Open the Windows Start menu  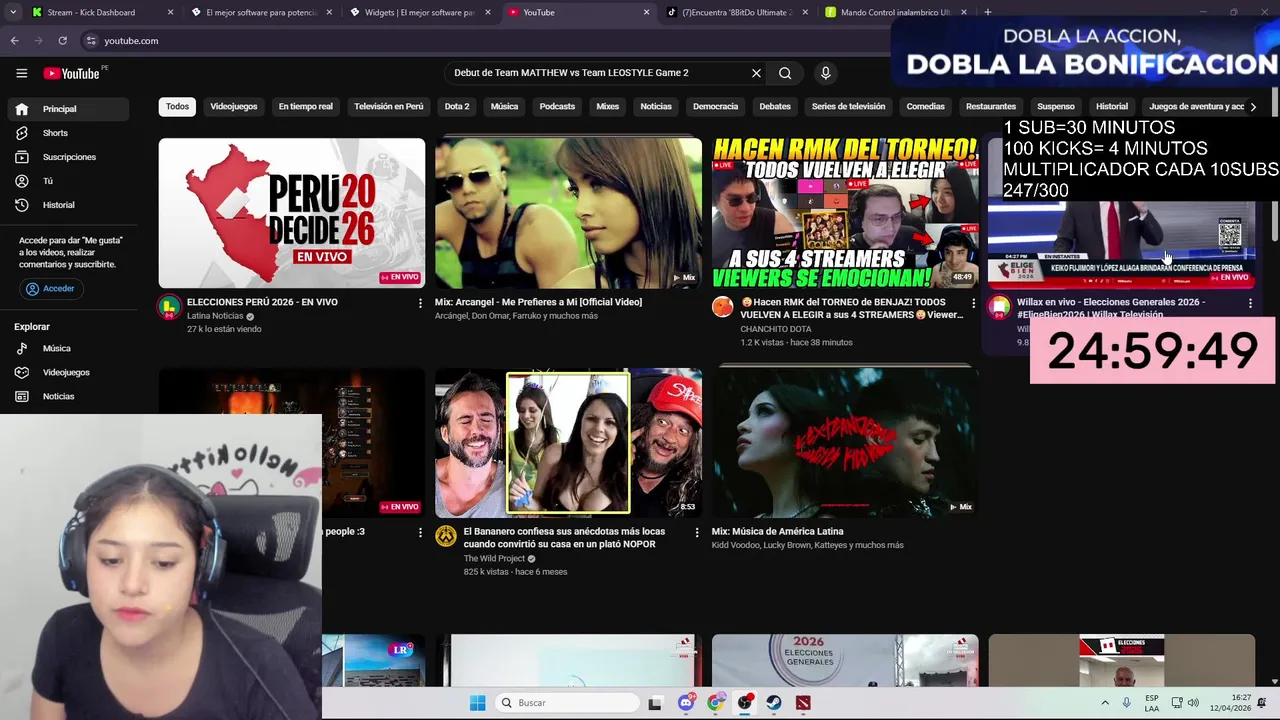(477, 703)
